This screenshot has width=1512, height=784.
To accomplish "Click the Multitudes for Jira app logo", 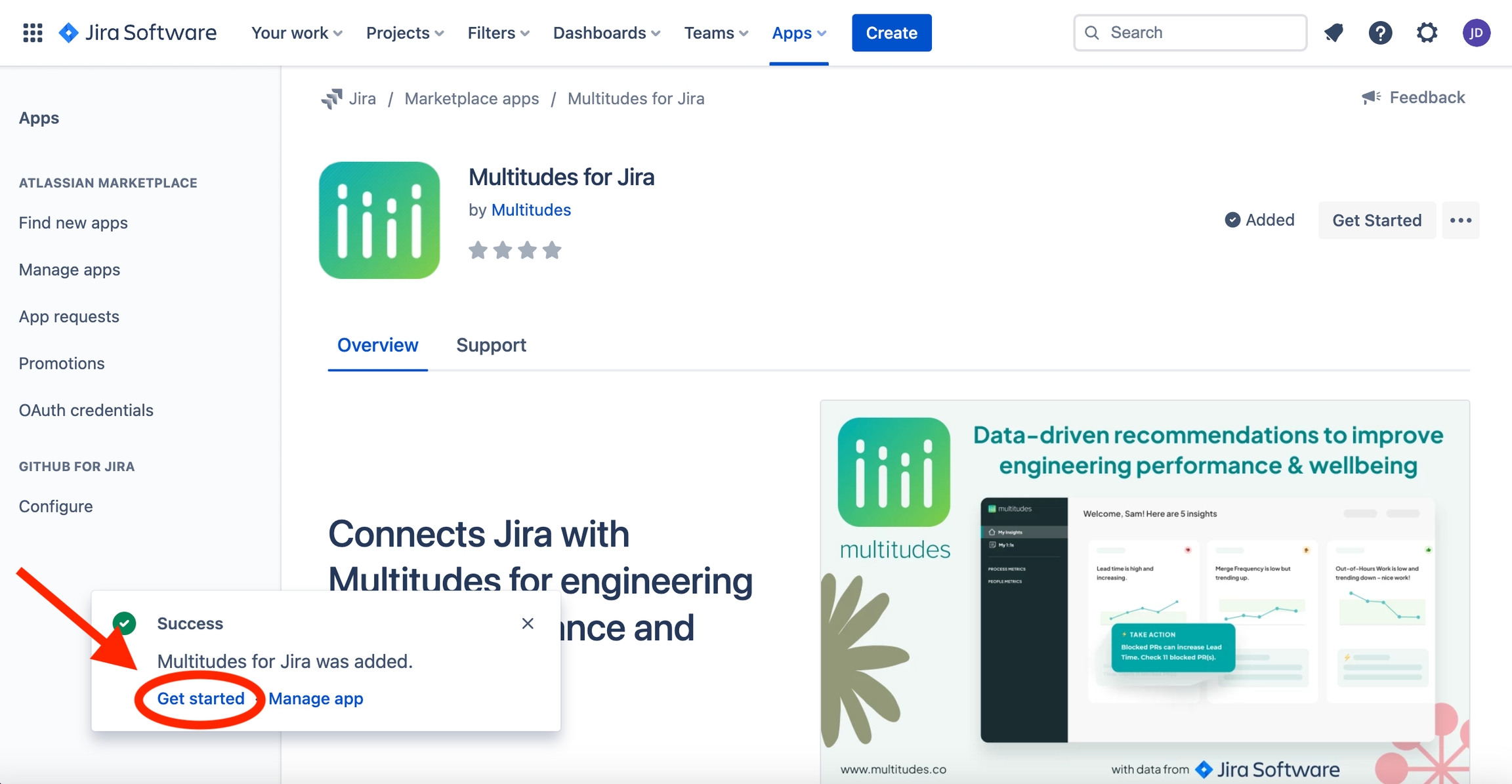I will 379,220.
